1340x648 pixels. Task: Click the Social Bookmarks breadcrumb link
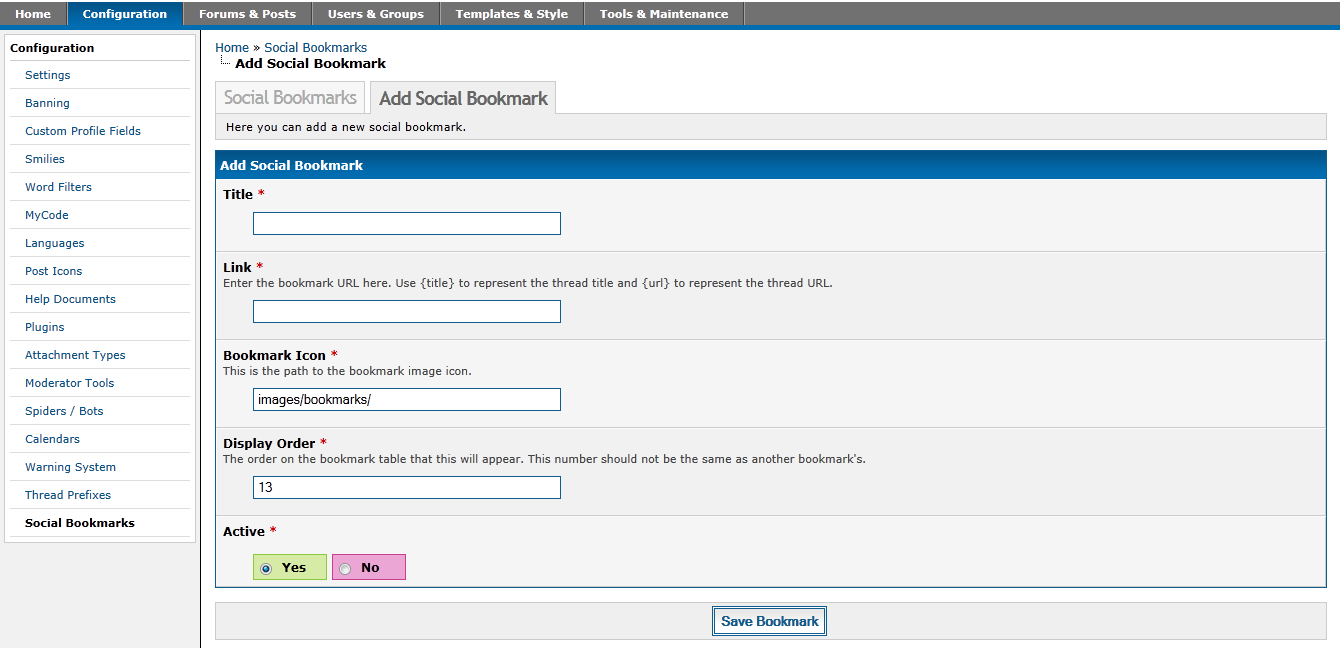pyautogui.click(x=315, y=47)
